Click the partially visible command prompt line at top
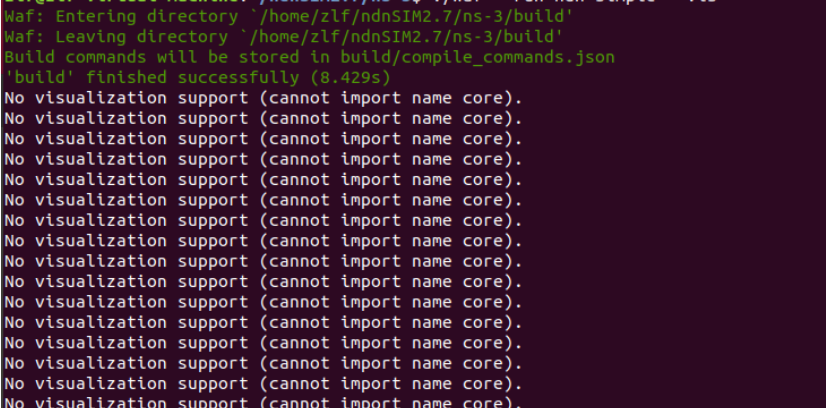Screen dimensions: 826x408 tap(360, 2)
